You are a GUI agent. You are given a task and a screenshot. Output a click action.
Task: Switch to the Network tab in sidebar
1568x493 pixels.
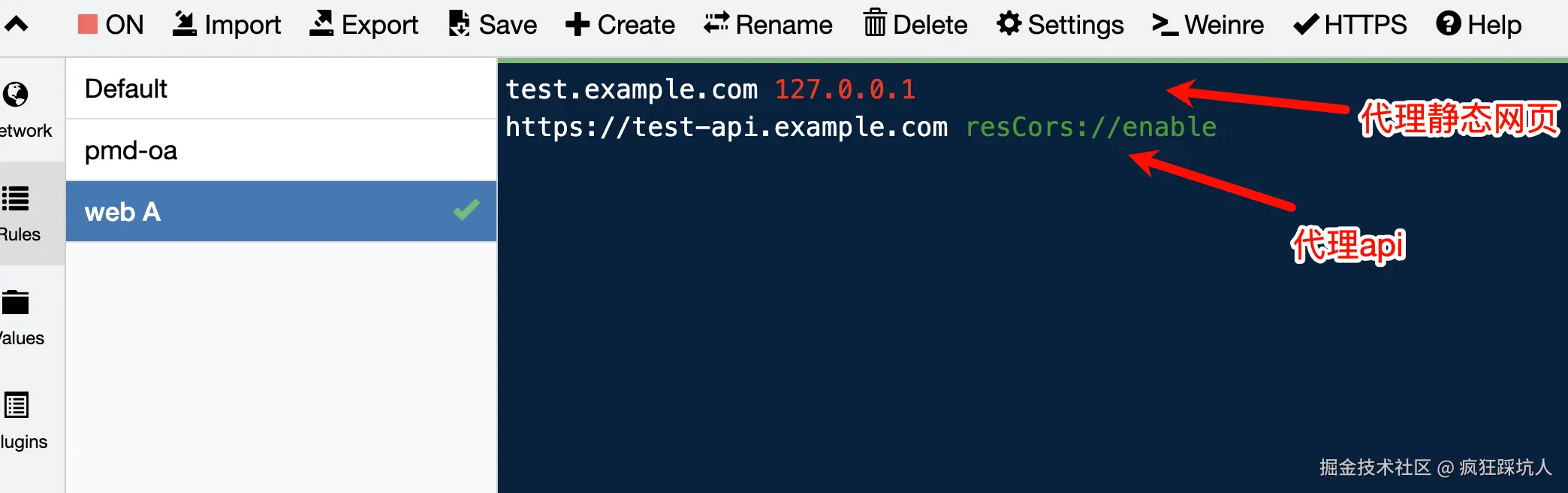pyautogui.click(x=26, y=110)
